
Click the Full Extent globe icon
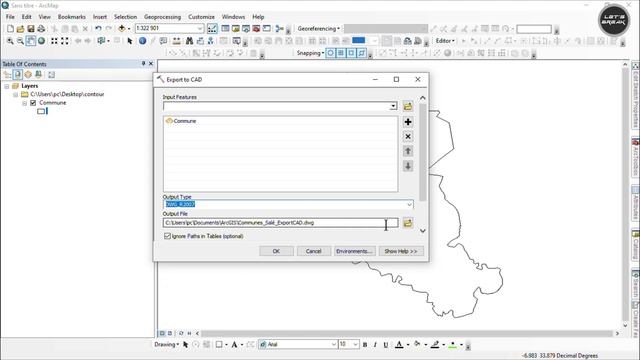(x=41, y=41)
